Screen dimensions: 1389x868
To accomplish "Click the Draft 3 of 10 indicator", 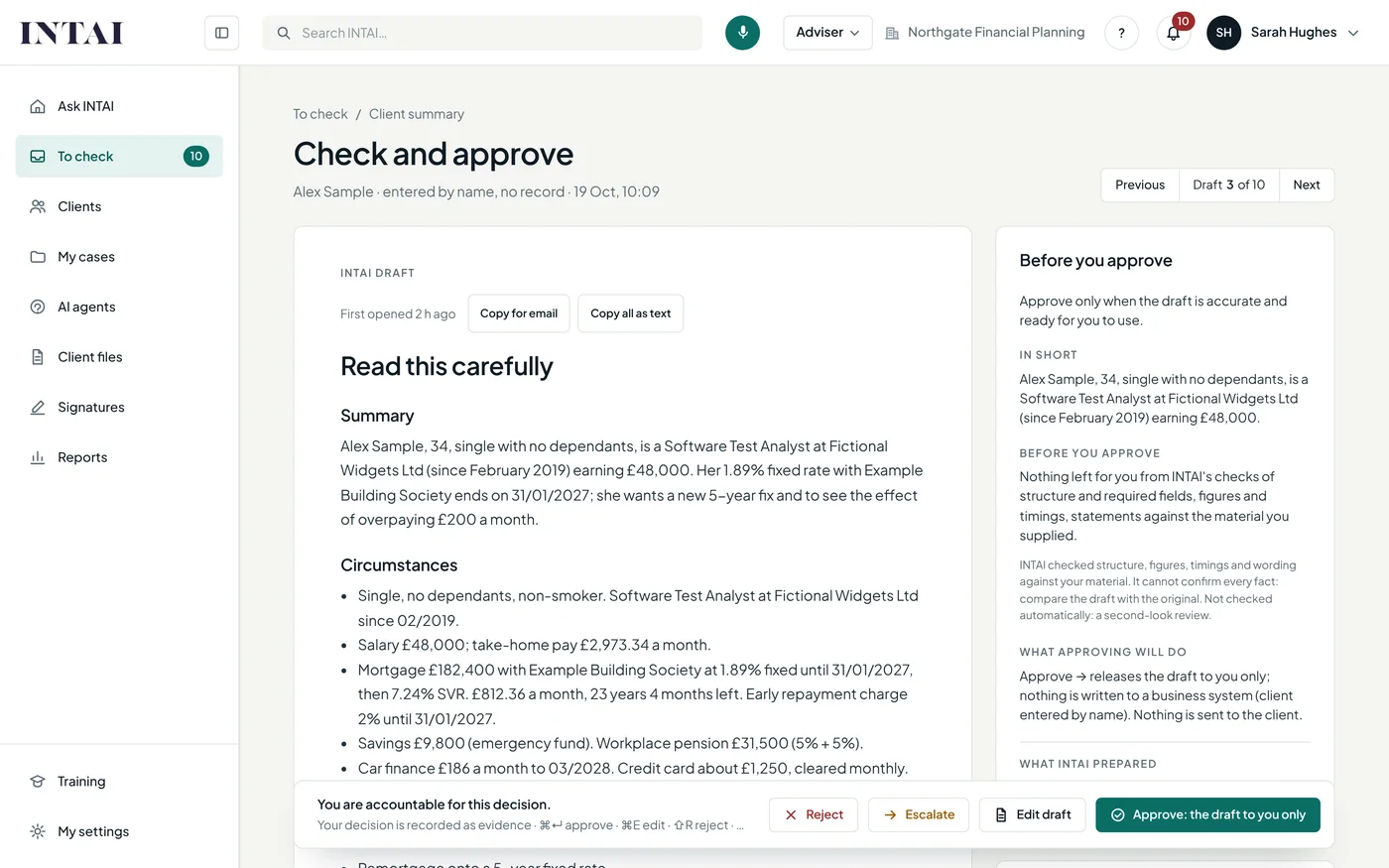I will [1229, 186].
